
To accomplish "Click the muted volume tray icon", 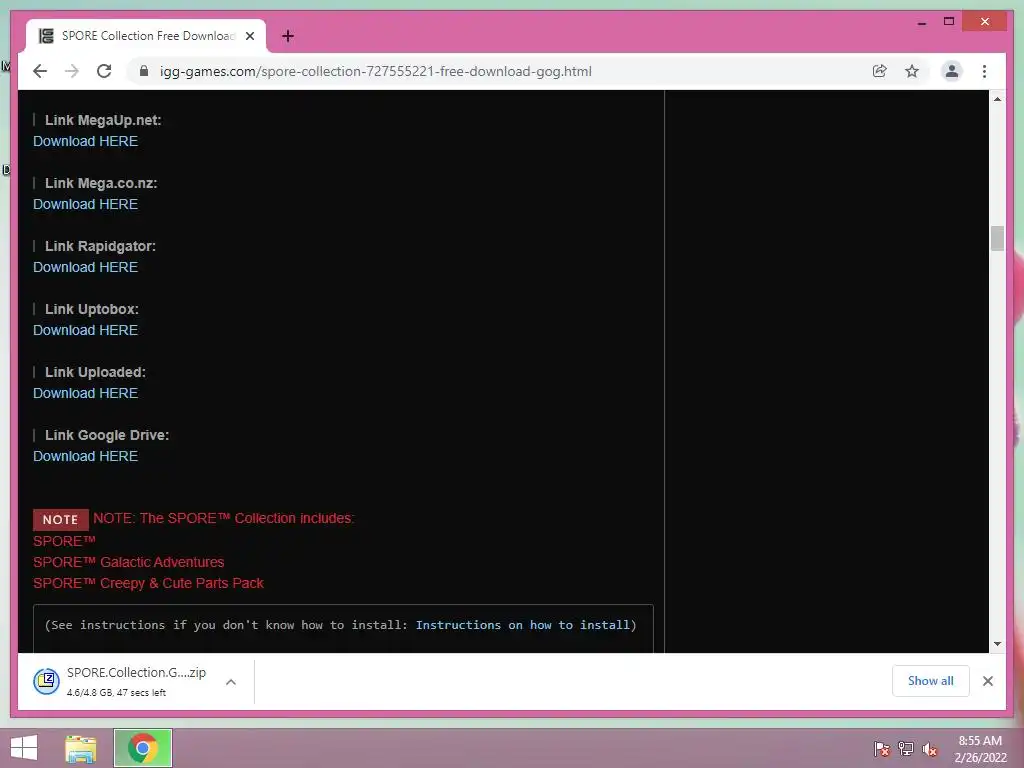I will 930,749.
